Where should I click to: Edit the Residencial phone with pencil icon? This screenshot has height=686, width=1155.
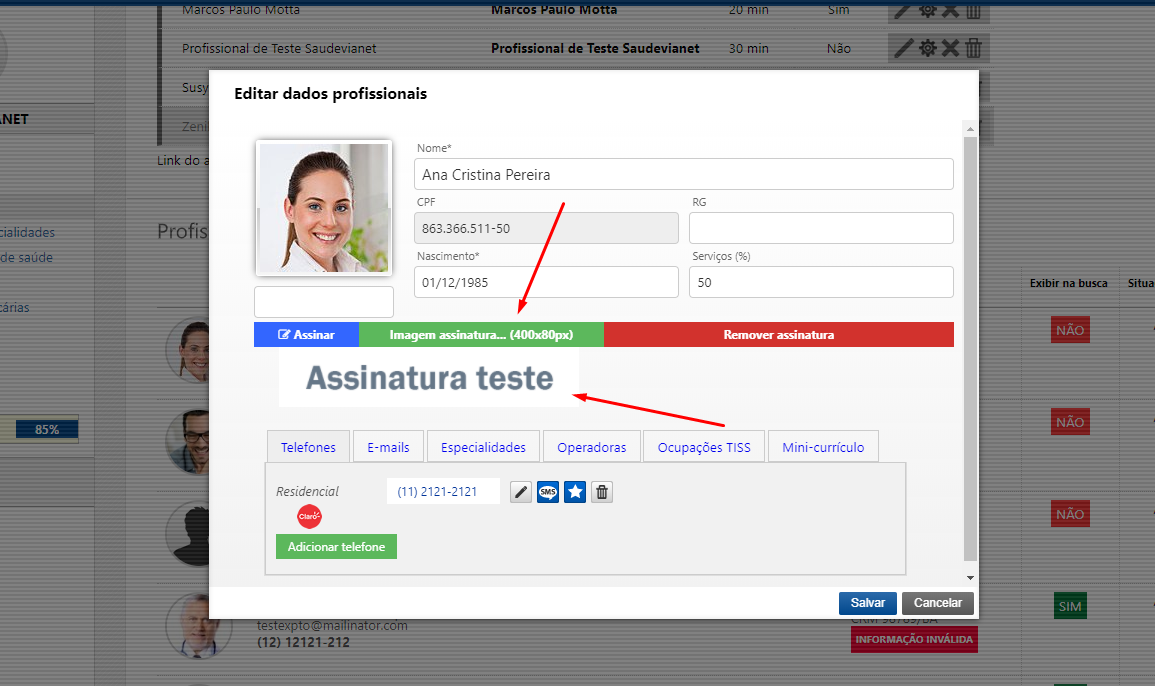pyautogui.click(x=521, y=491)
